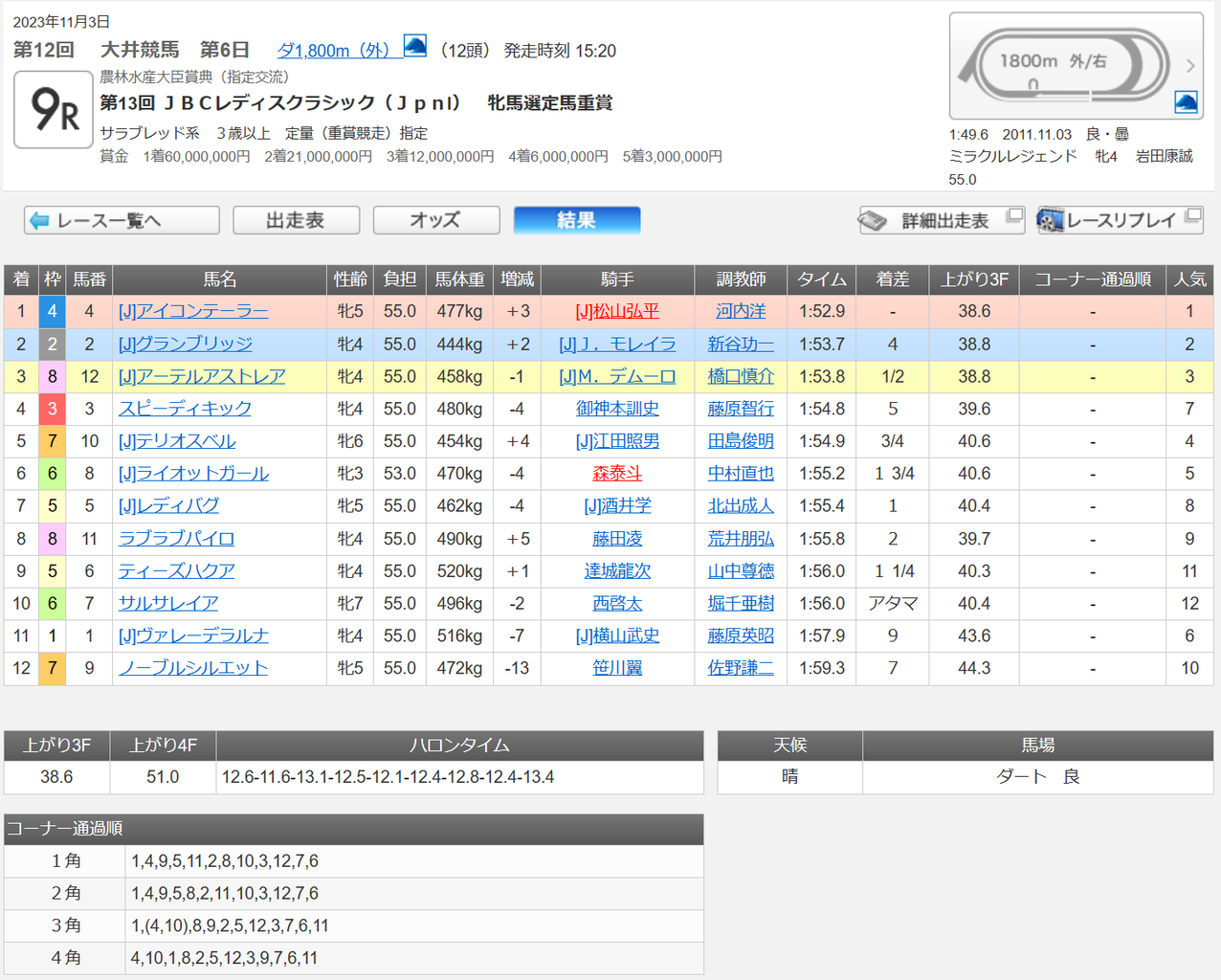Open trainer 荒井朋弘 link

click(741, 539)
